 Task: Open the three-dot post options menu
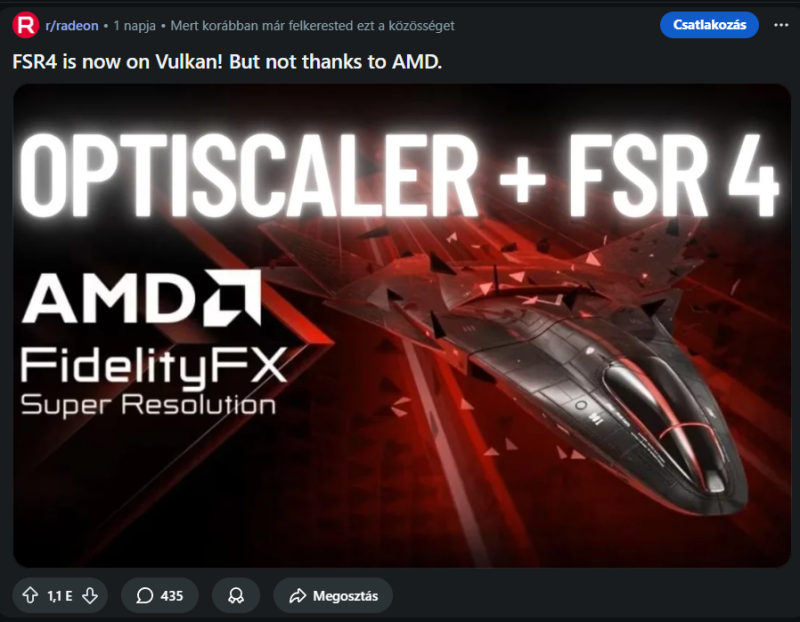point(781,25)
